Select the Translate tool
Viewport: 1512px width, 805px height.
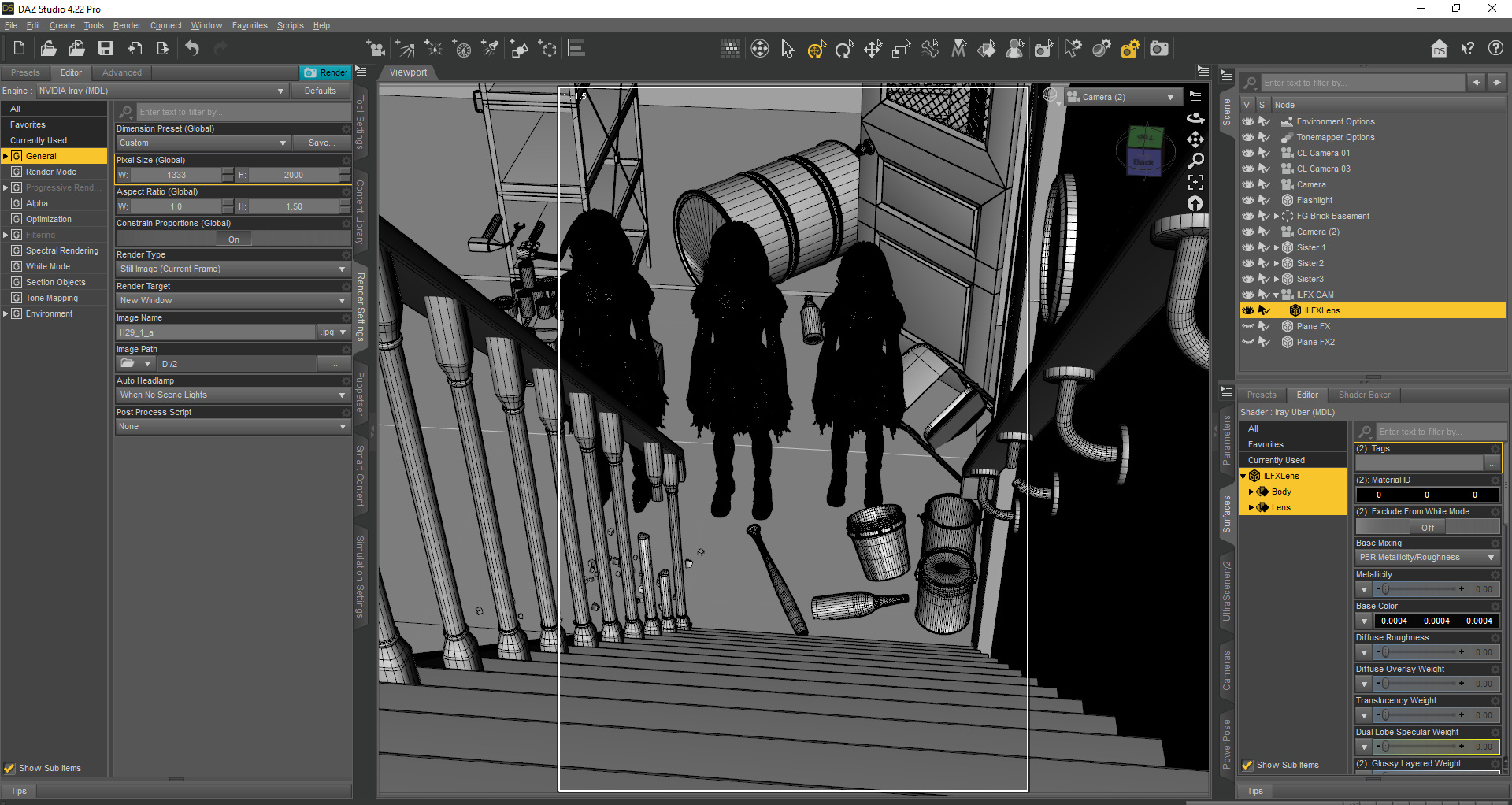click(873, 49)
